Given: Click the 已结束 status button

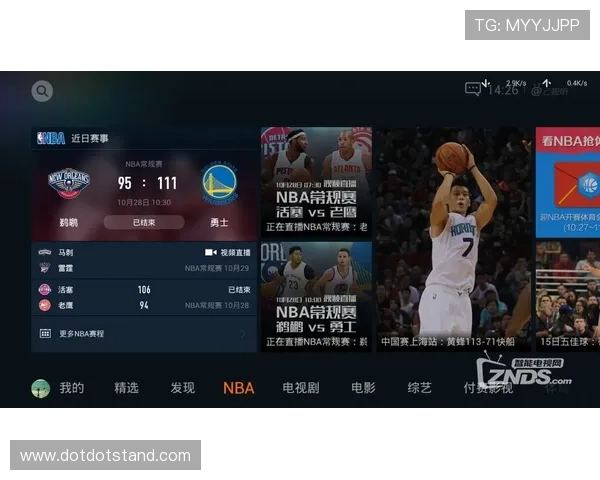Looking at the screenshot, I should tap(144, 222).
